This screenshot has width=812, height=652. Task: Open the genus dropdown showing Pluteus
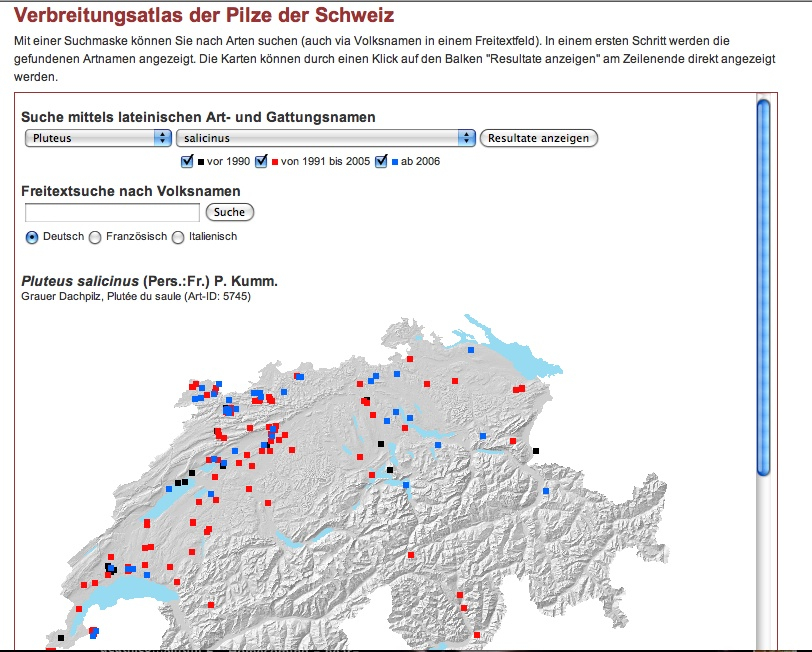[x=98, y=138]
